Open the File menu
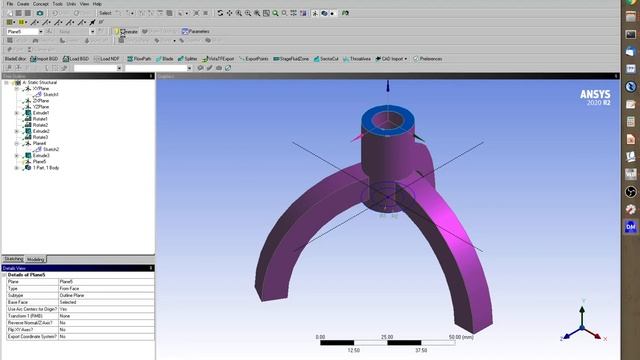The image size is (640, 360). coord(10,4)
